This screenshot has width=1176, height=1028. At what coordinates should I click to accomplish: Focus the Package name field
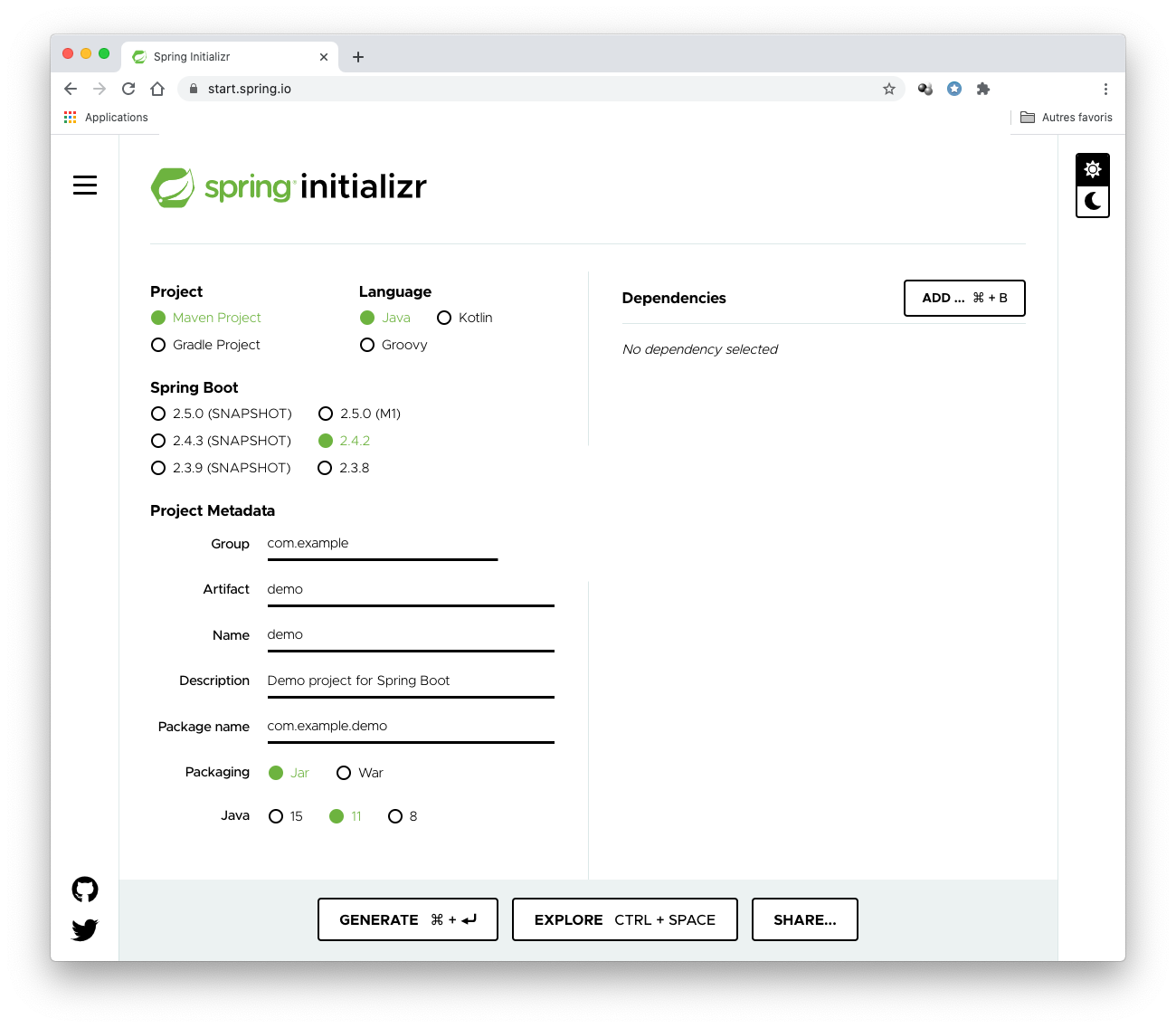411,727
